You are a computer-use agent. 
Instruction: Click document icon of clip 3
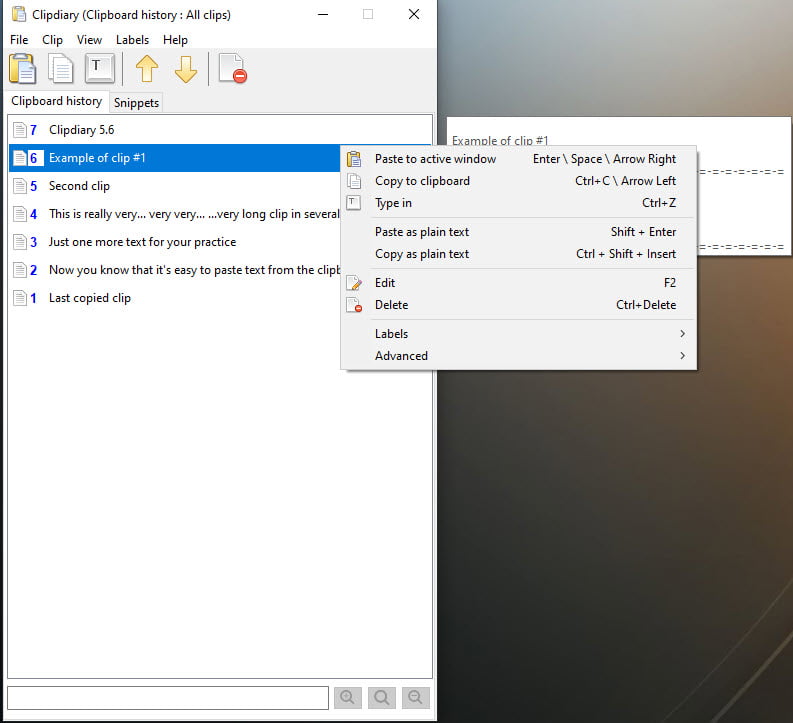[20, 242]
